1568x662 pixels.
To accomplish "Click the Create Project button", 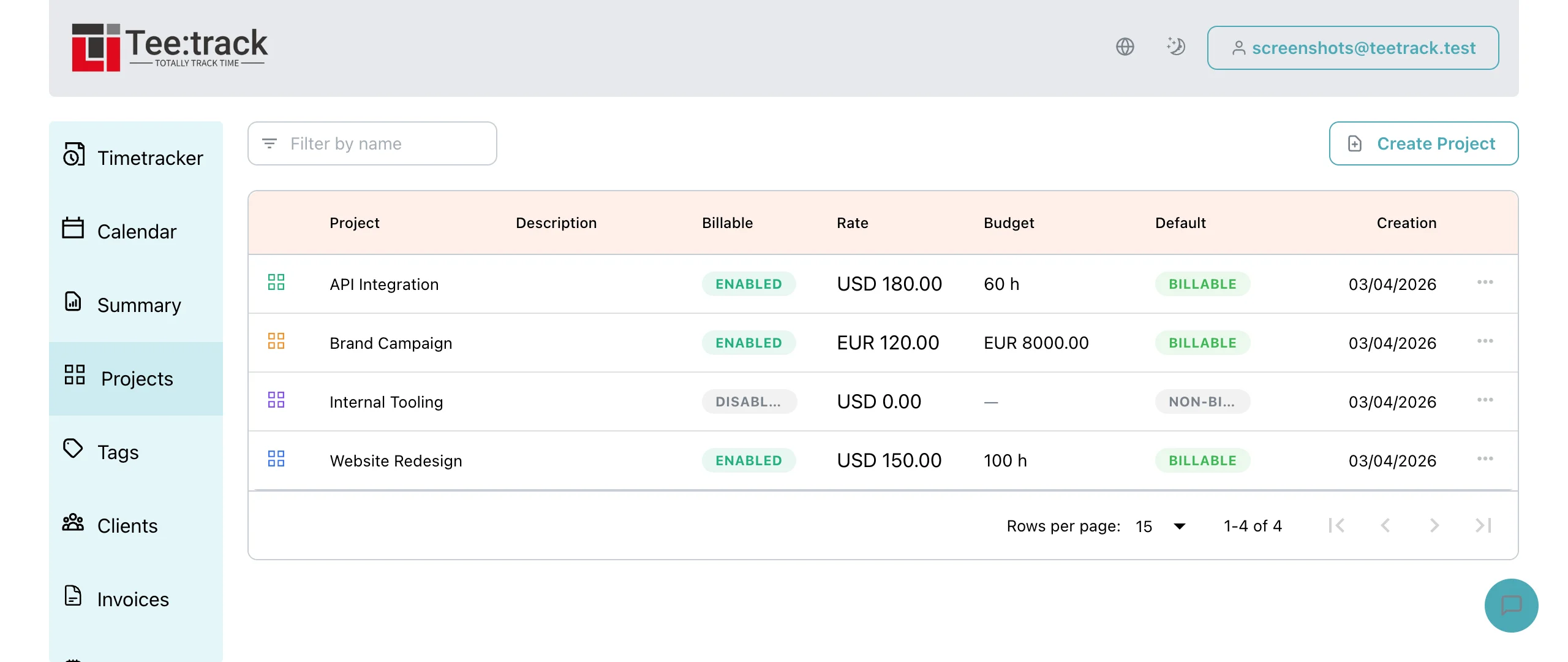I will 1423,143.
